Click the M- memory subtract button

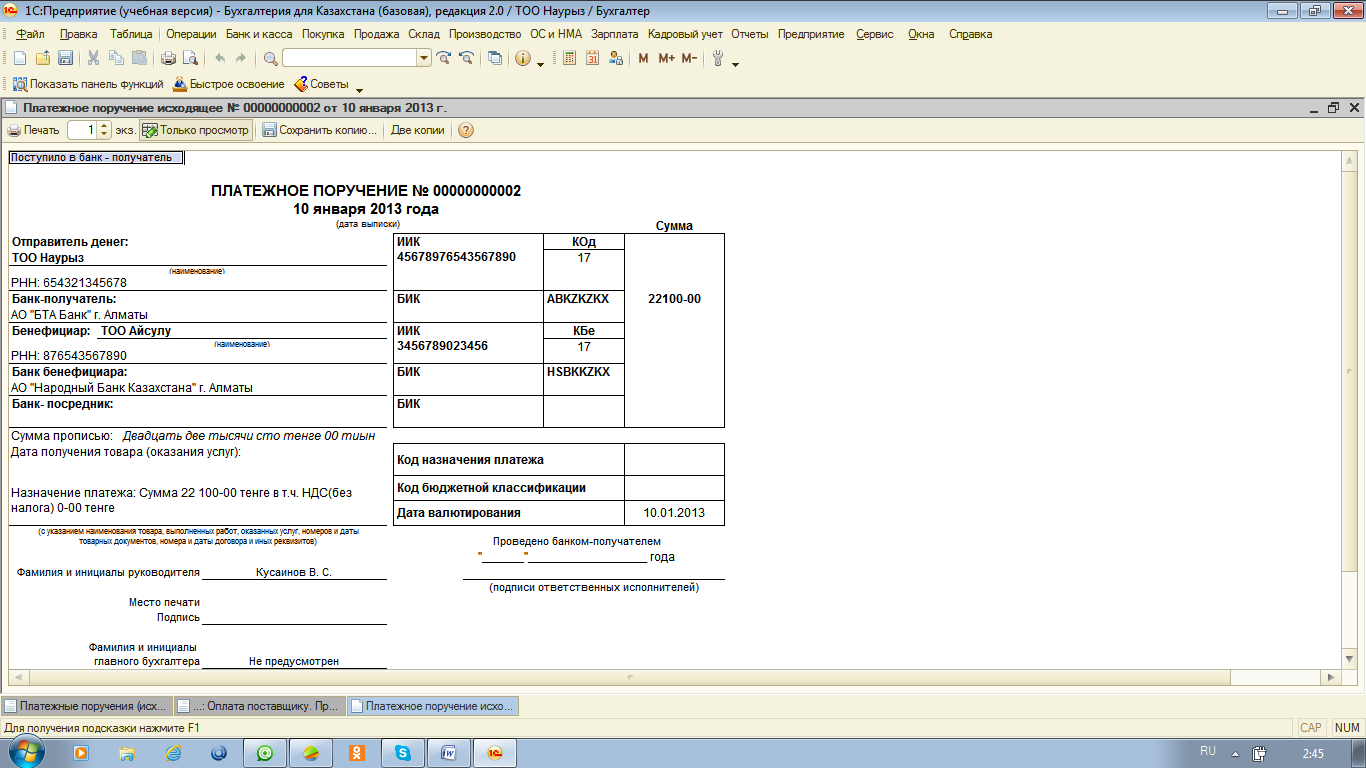[689, 58]
